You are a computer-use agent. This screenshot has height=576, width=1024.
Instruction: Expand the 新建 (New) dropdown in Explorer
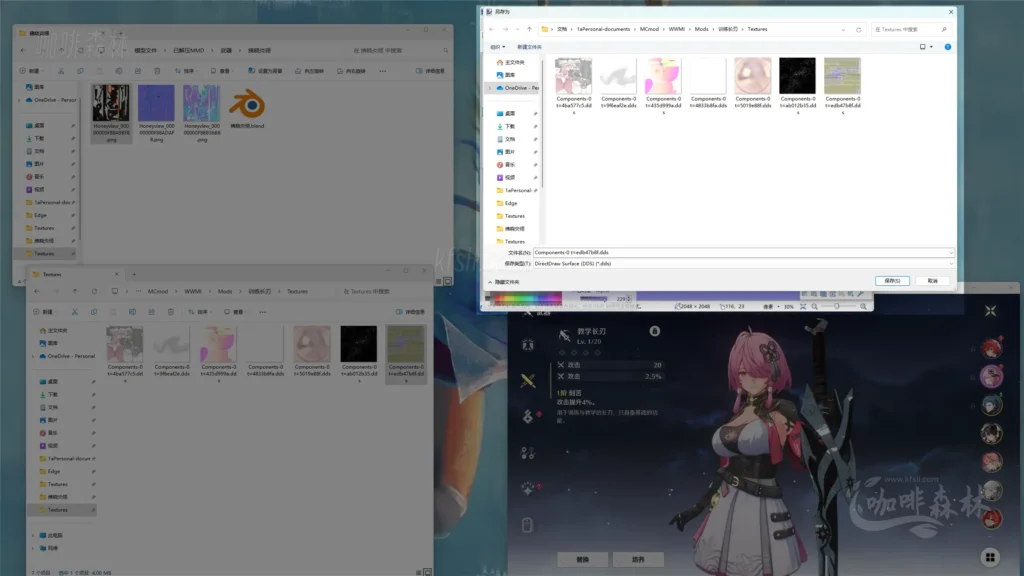40,71
